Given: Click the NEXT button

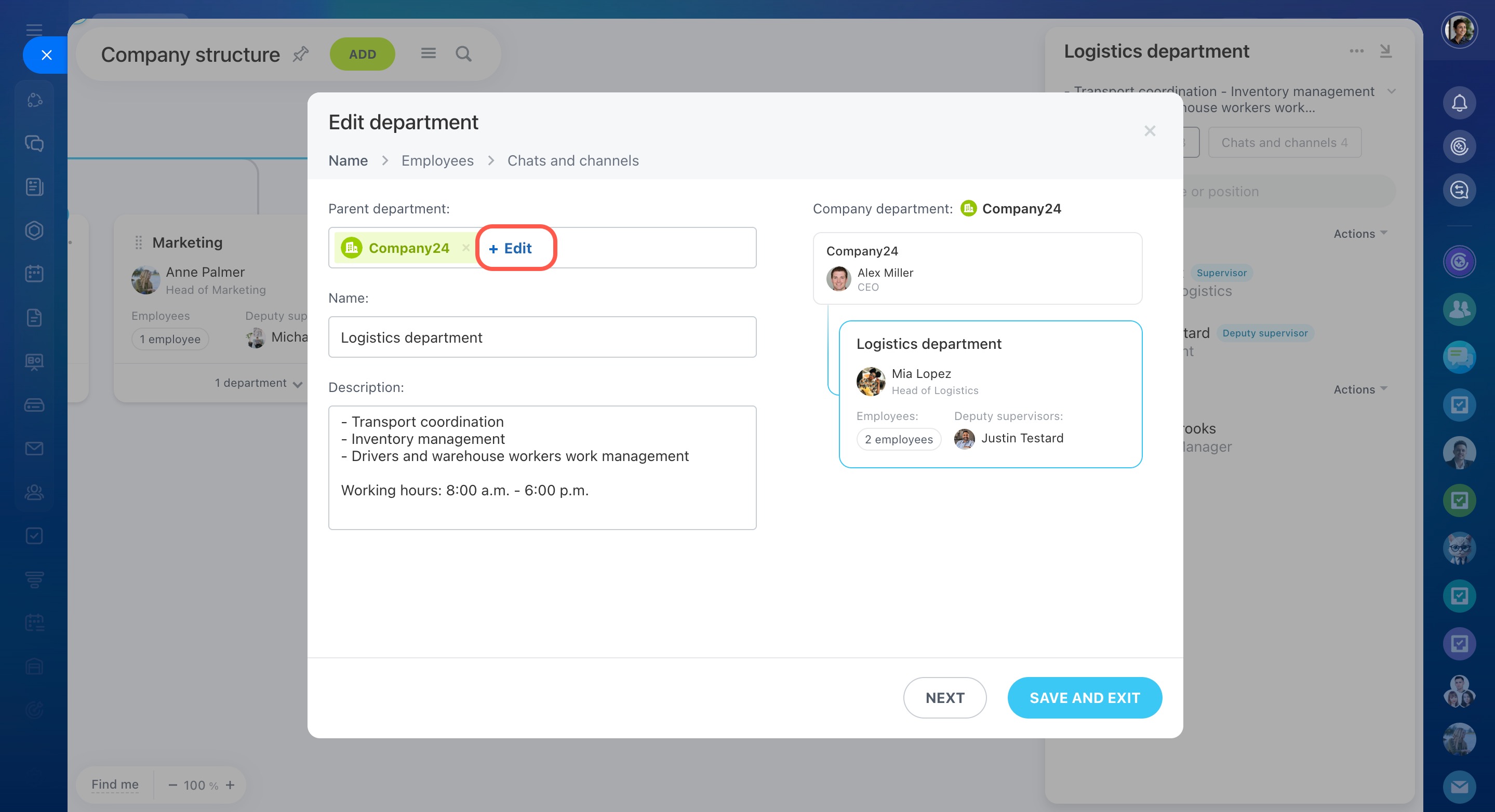Looking at the screenshot, I should [944, 698].
